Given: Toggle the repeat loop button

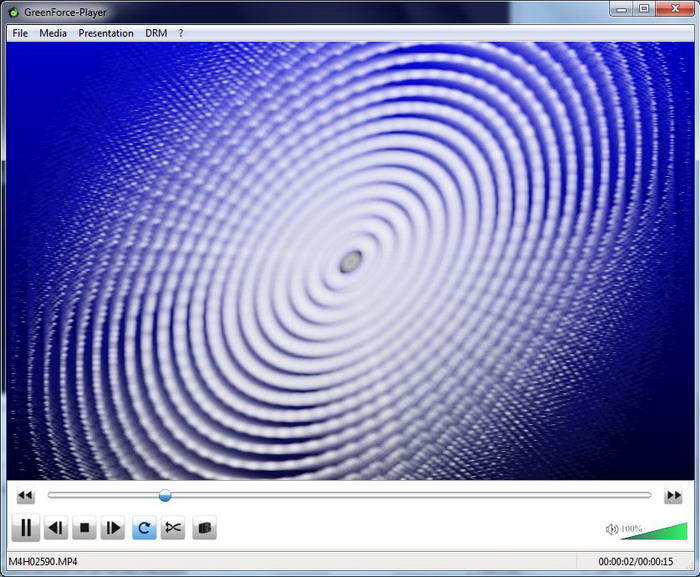Looking at the screenshot, I should point(144,528).
